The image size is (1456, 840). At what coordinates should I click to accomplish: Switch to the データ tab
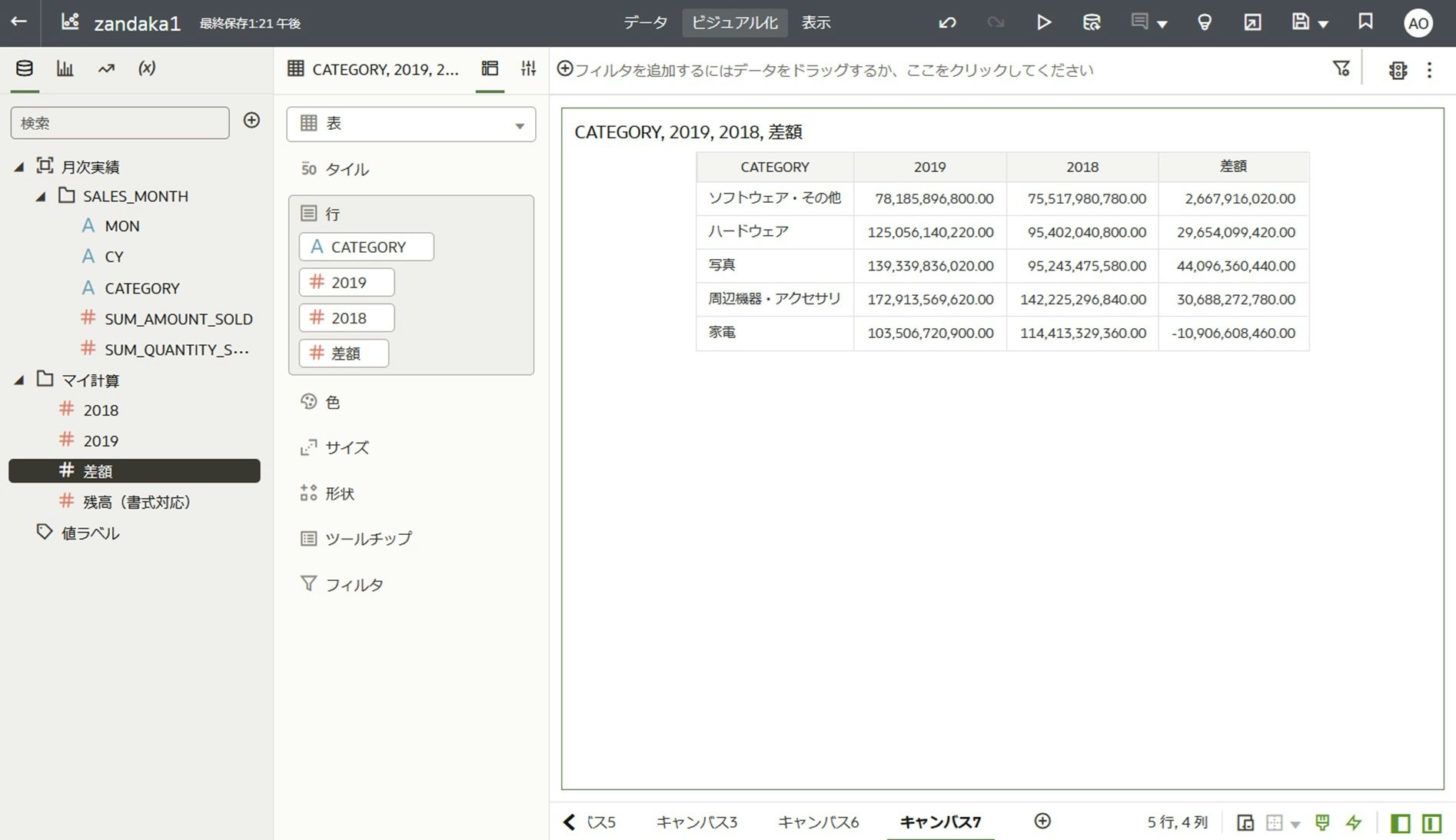(646, 23)
